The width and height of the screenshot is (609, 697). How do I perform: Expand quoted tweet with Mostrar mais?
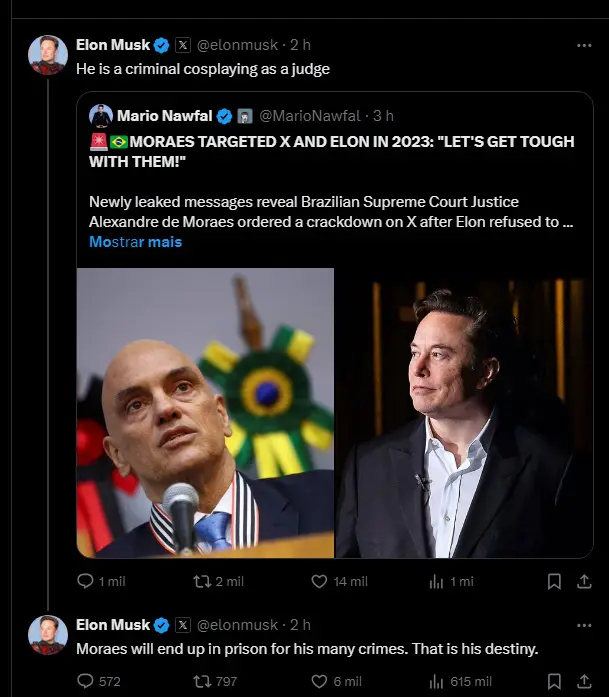click(x=135, y=242)
